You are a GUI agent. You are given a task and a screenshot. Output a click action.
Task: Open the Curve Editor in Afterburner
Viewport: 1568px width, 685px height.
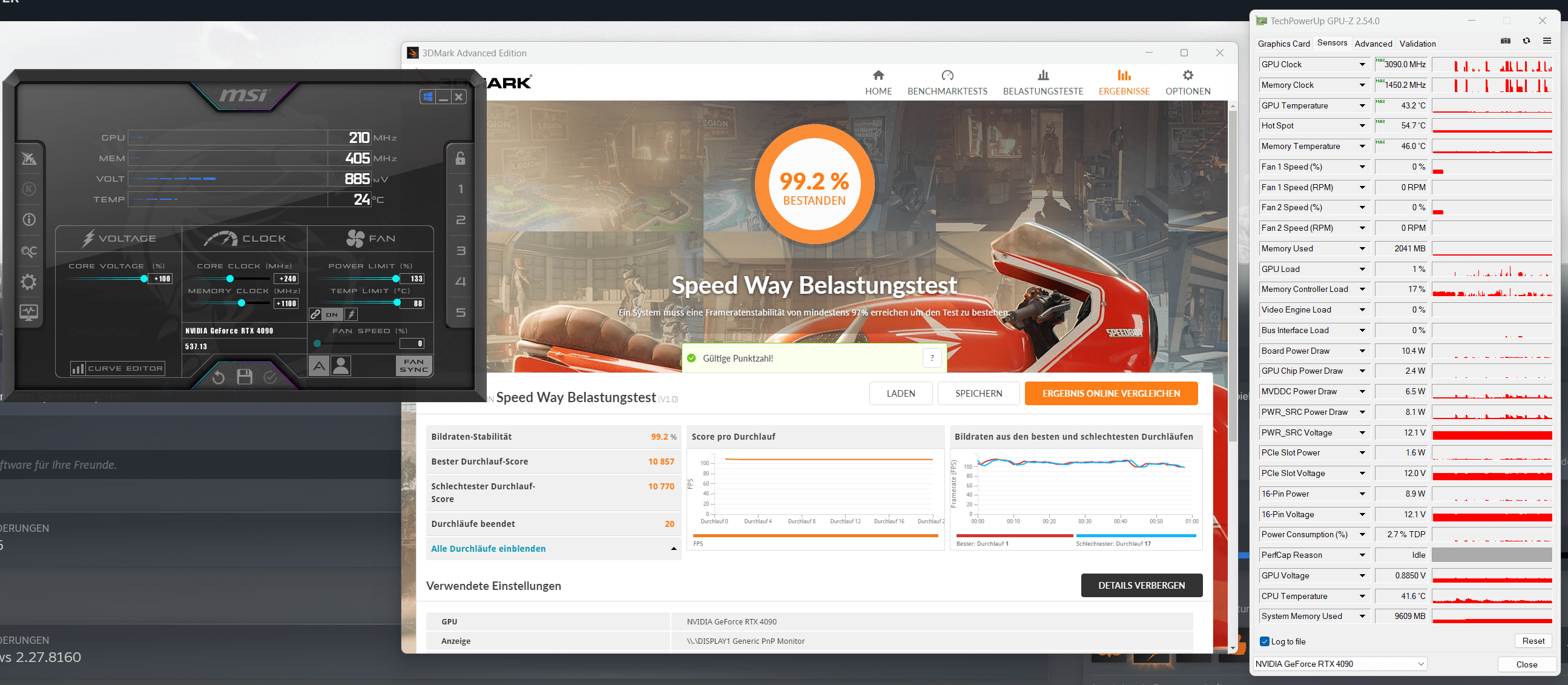118,368
